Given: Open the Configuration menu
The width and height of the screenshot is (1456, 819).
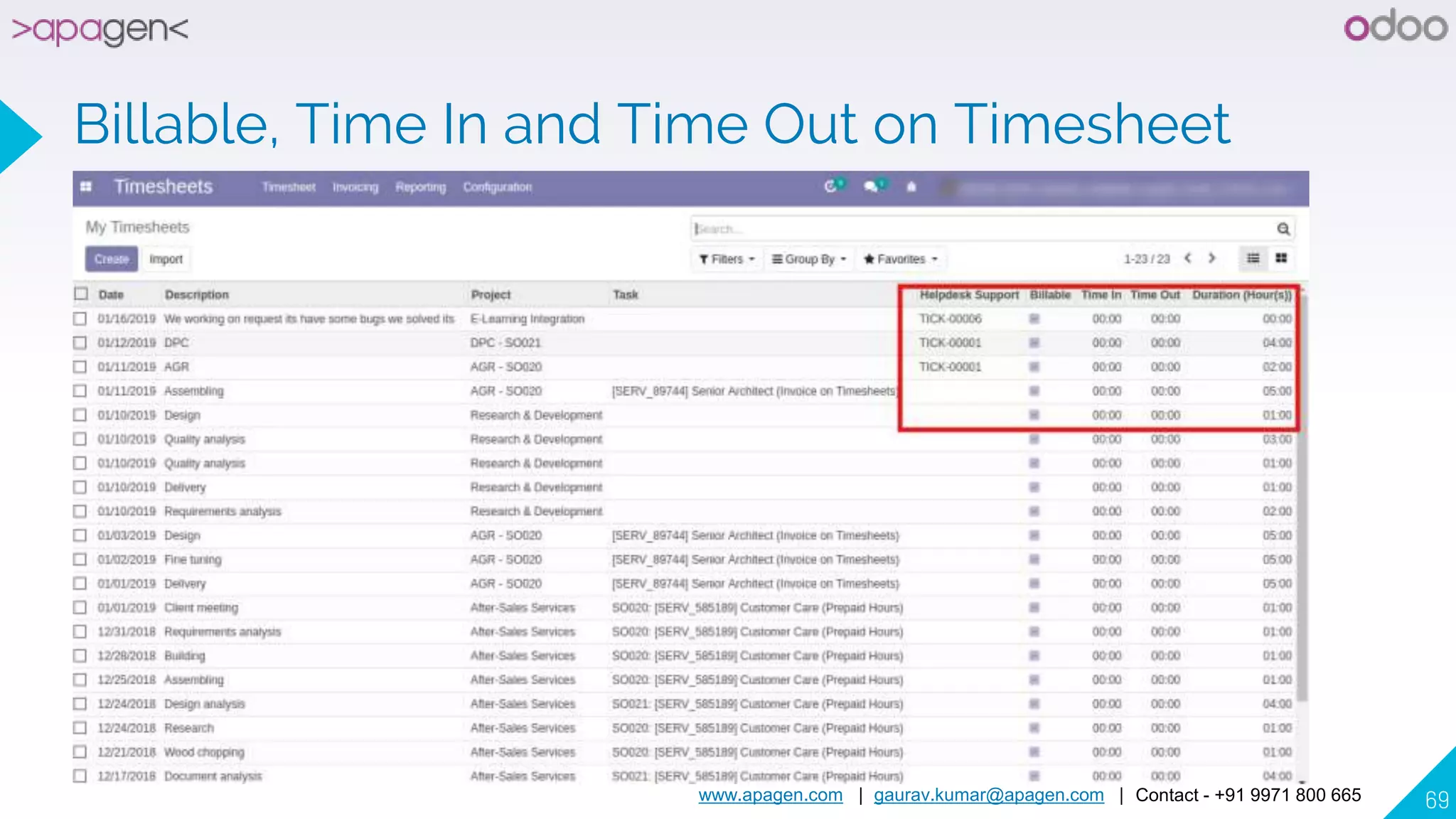Looking at the screenshot, I should click(x=498, y=187).
